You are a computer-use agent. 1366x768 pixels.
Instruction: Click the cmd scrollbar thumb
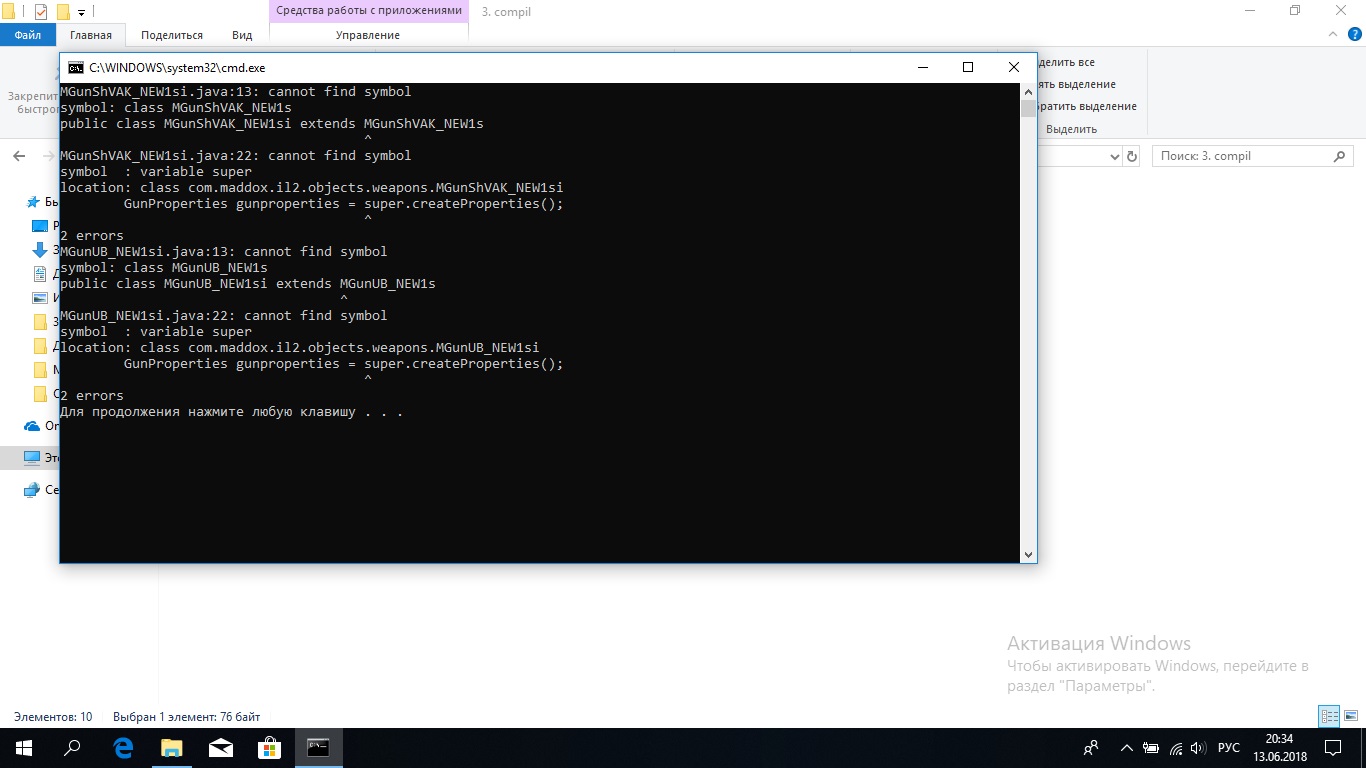pos(1028,108)
